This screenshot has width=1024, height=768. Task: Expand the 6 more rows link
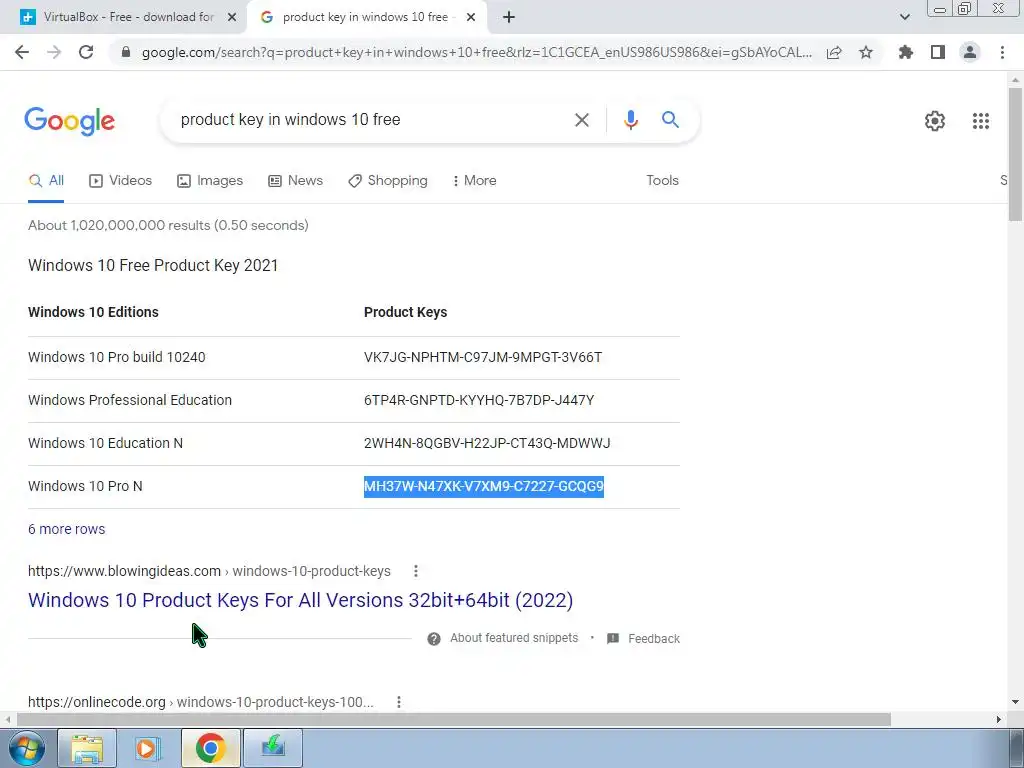(67, 530)
